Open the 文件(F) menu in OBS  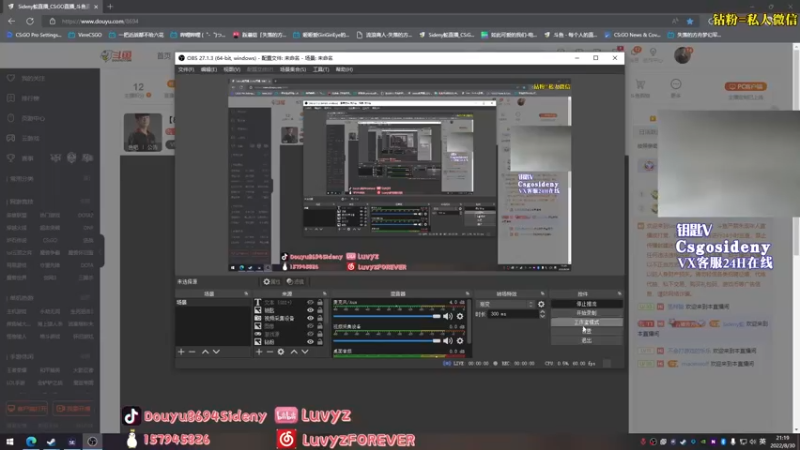186,69
